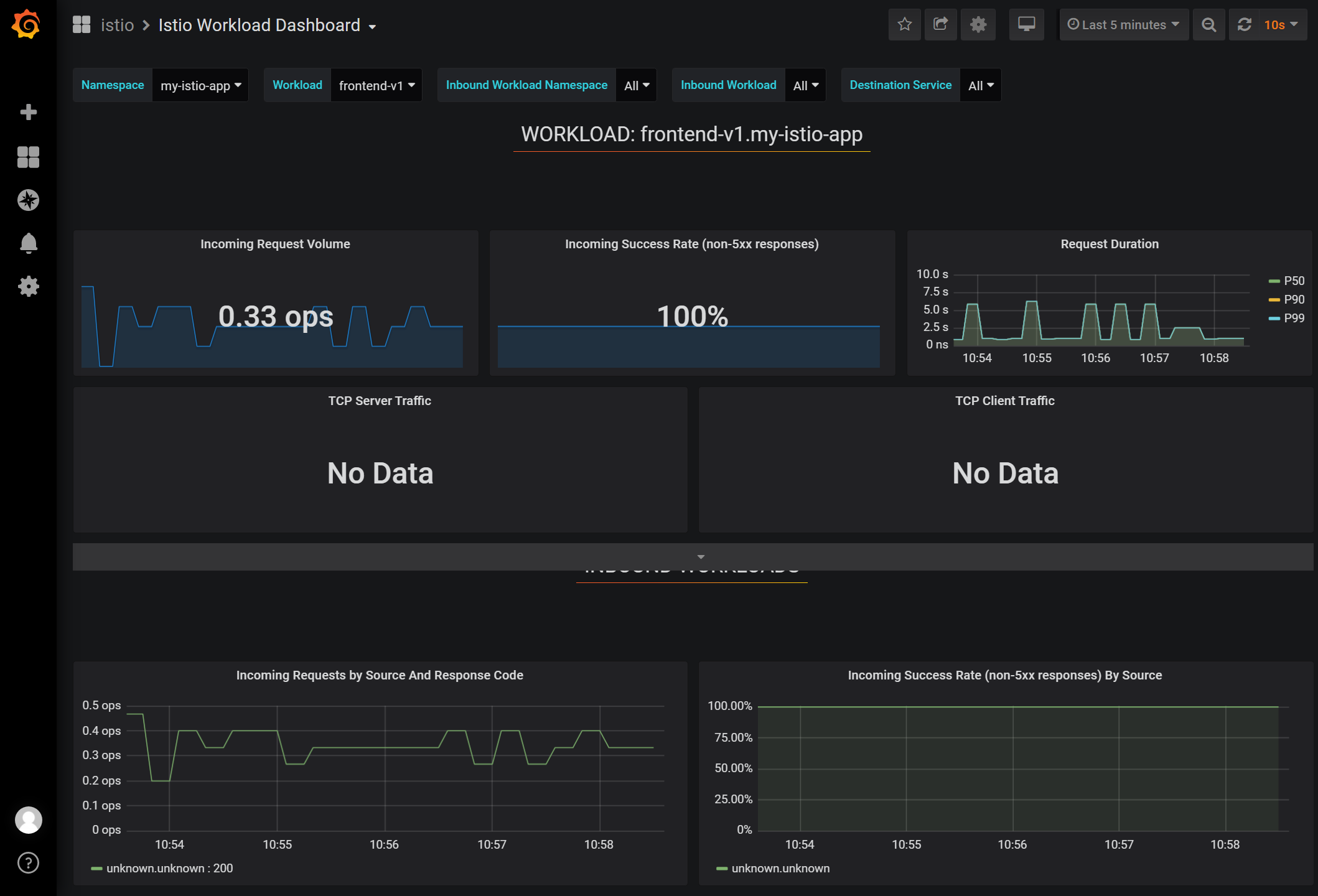
Task: Open the Dashboards icon in sidebar
Action: pyautogui.click(x=28, y=157)
